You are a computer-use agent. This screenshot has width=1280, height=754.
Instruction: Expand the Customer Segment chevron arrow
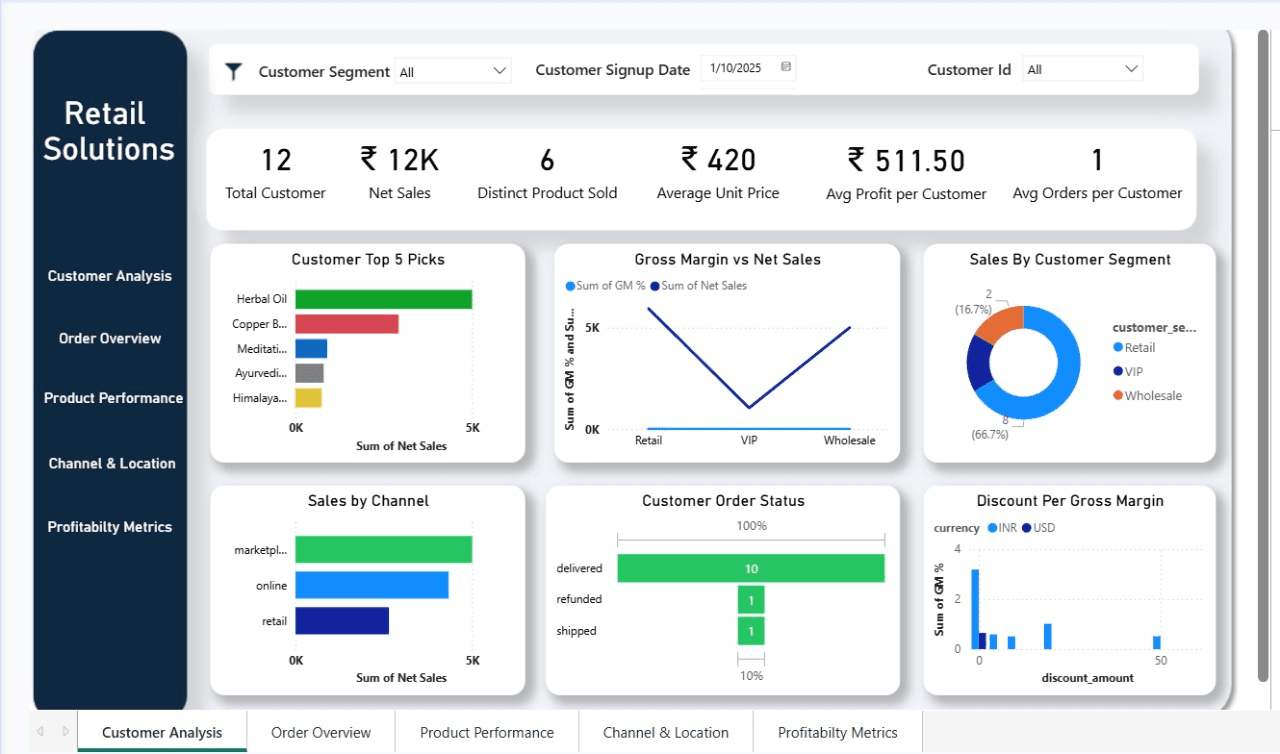pos(500,70)
